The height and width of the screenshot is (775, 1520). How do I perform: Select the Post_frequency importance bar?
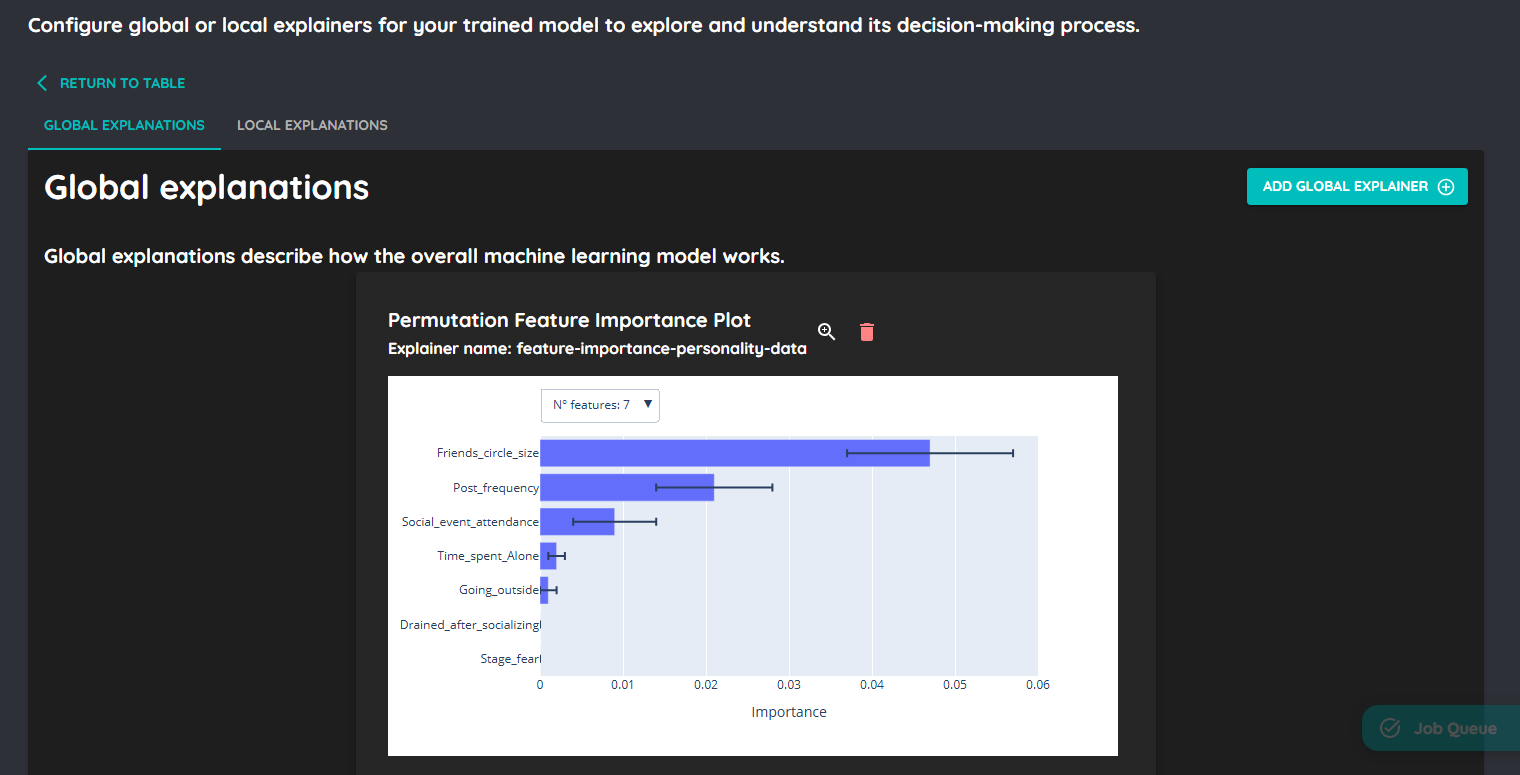pyautogui.click(x=626, y=487)
